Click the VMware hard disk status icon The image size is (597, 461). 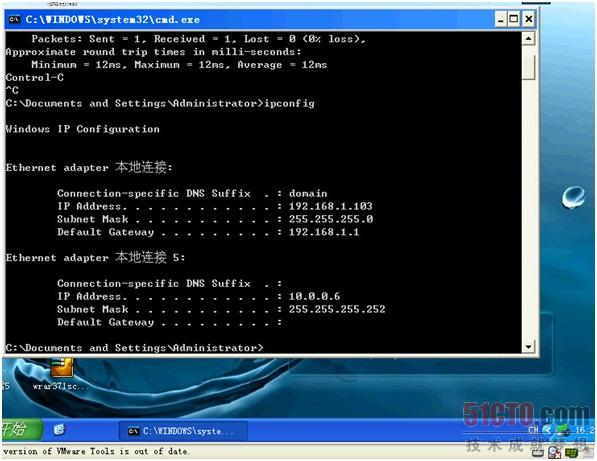pyautogui.click(x=538, y=452)
